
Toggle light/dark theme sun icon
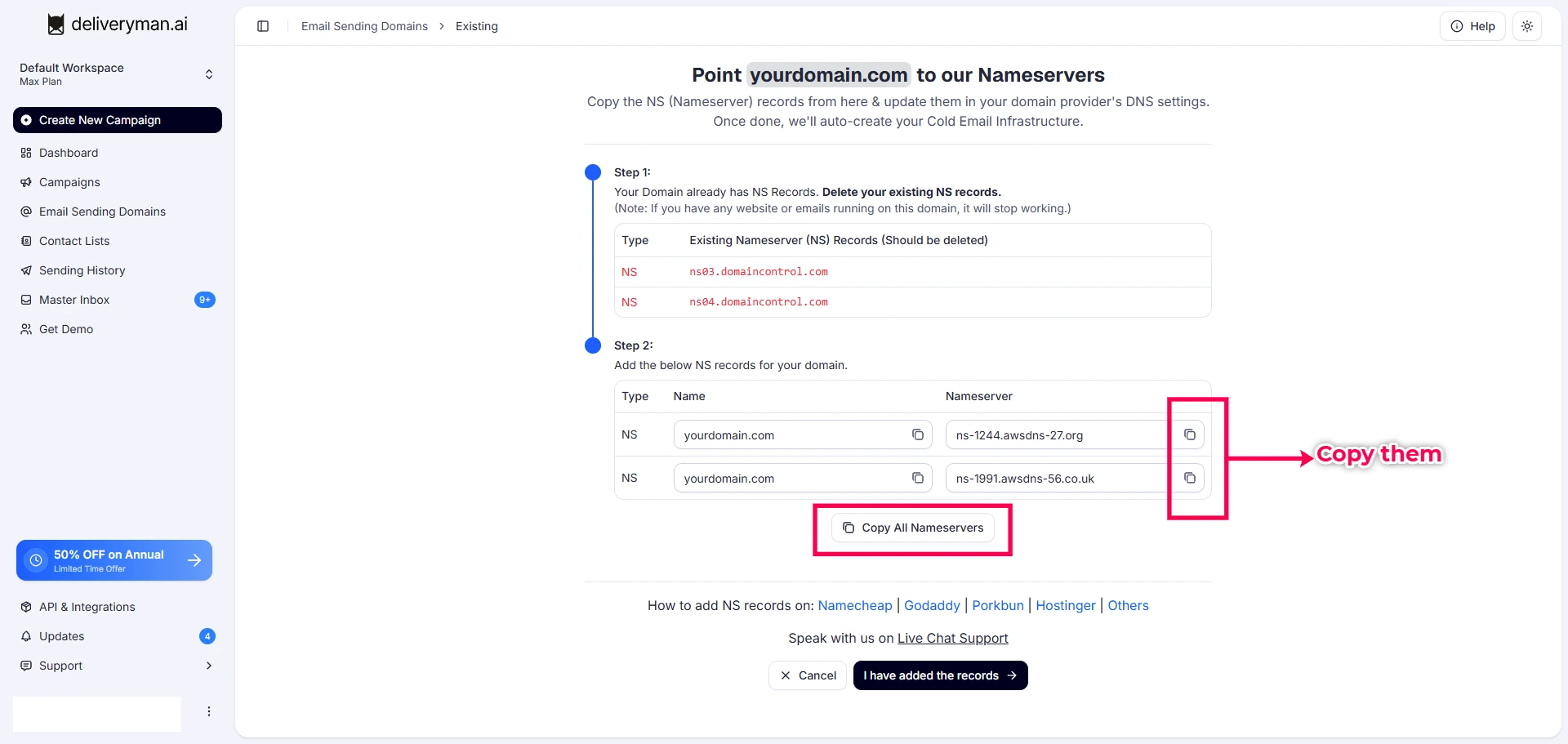1527,26
